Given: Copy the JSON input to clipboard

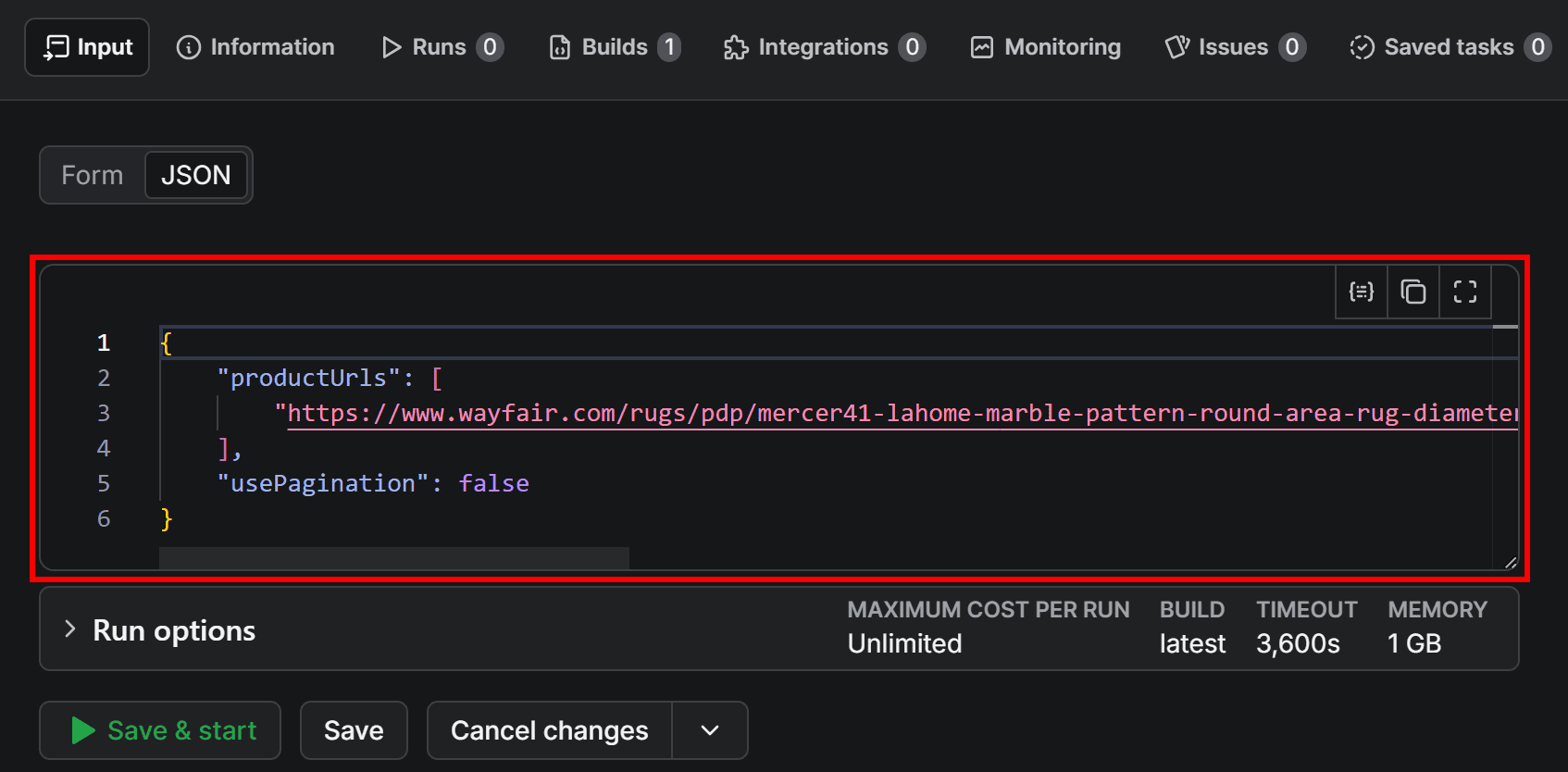Looking at the screenshot, I should click(x=1413, y=293).
